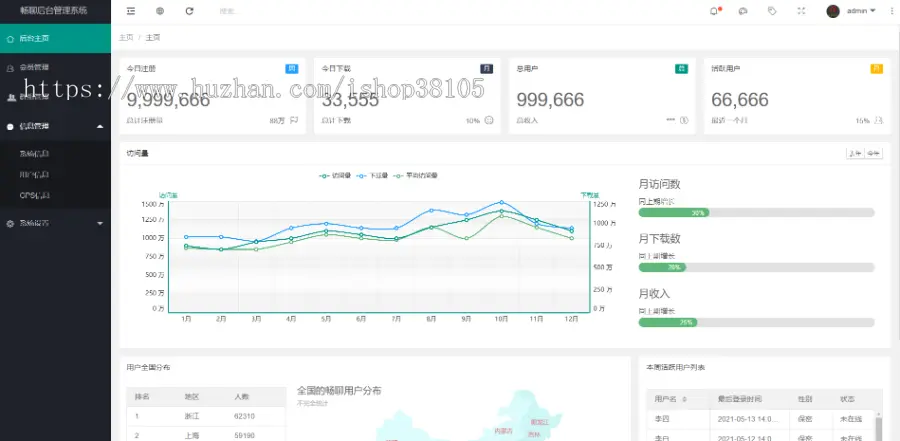Select the 上海 row in distribution table

tap(206, 436)
